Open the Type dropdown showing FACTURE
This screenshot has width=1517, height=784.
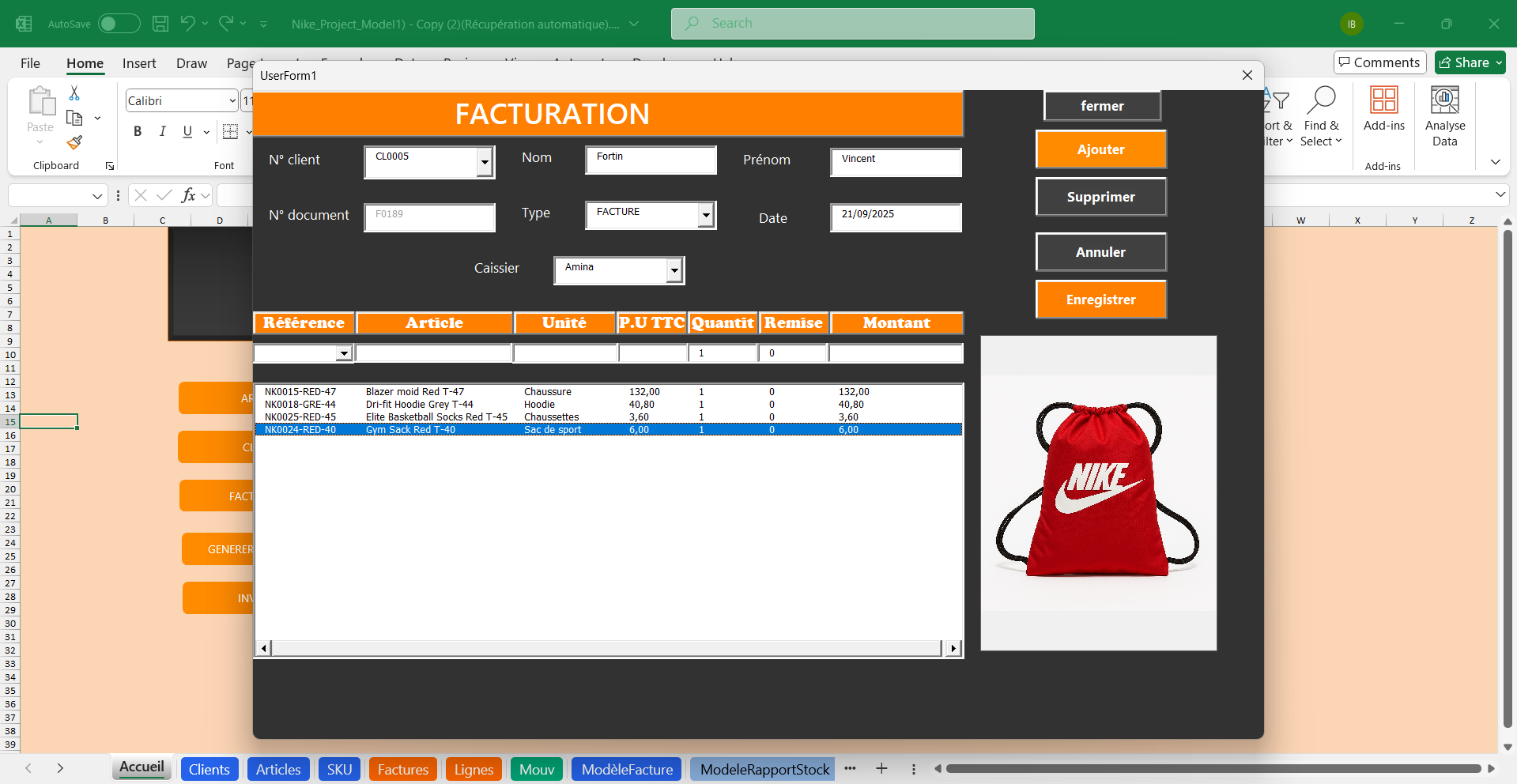(x=704, y=214)
